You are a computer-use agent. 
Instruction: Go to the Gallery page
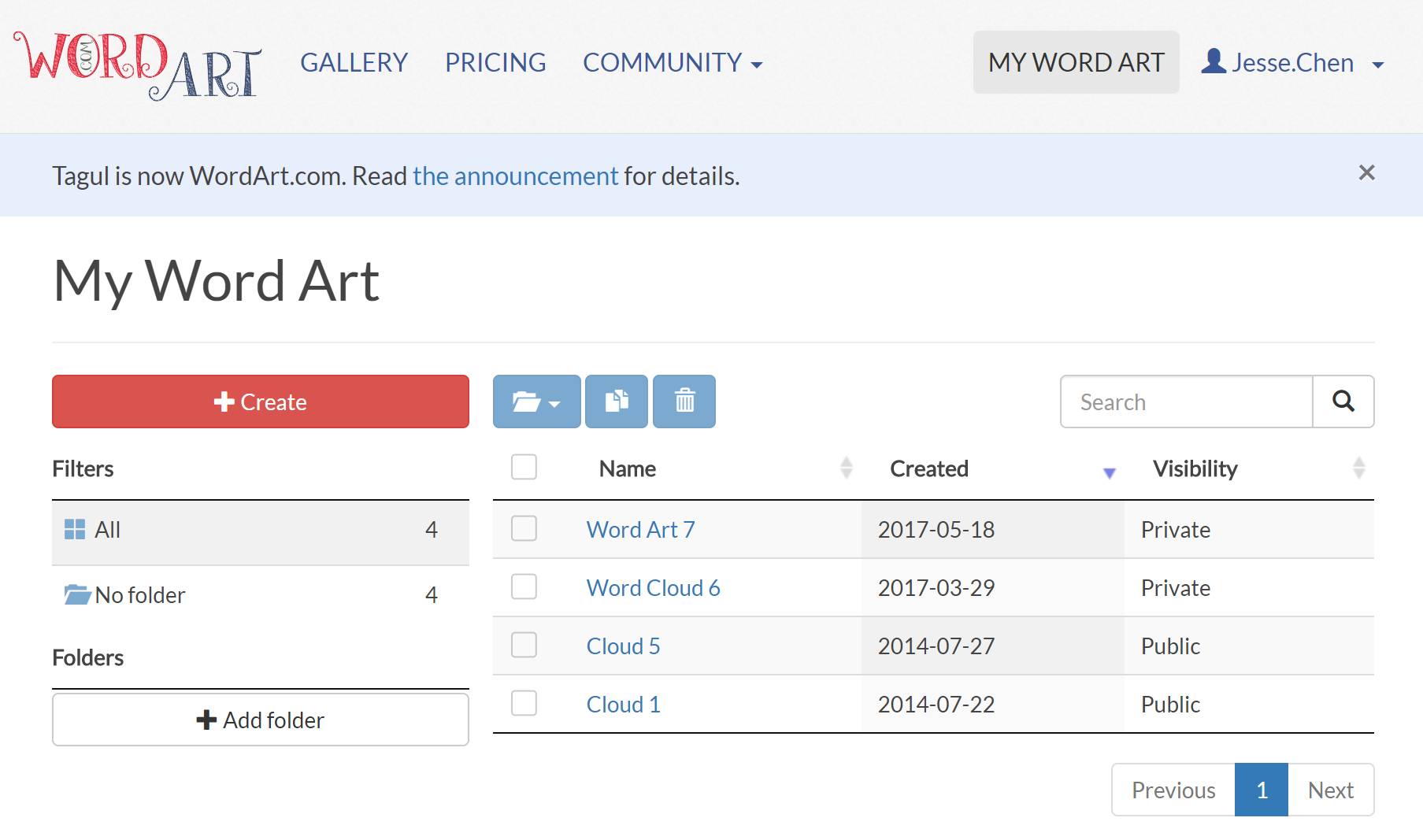click(354, 63)
